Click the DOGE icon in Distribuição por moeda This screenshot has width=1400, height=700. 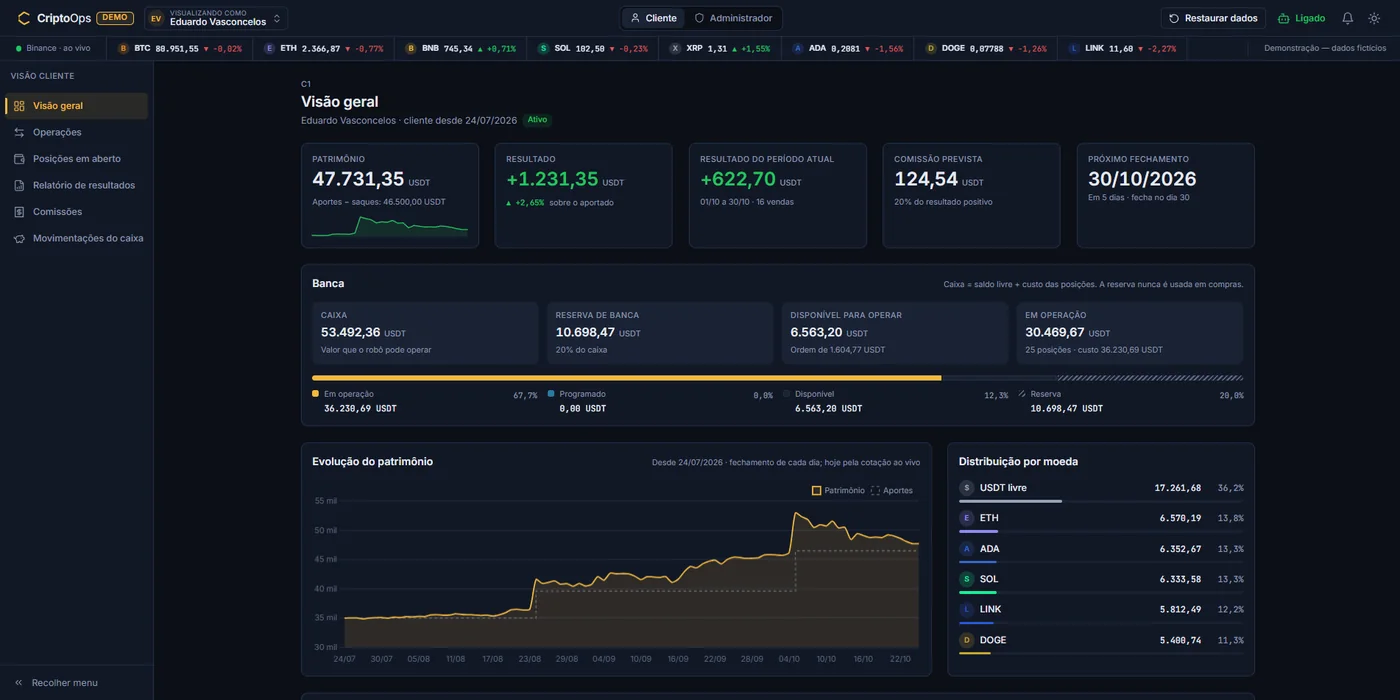pos(966,640)
